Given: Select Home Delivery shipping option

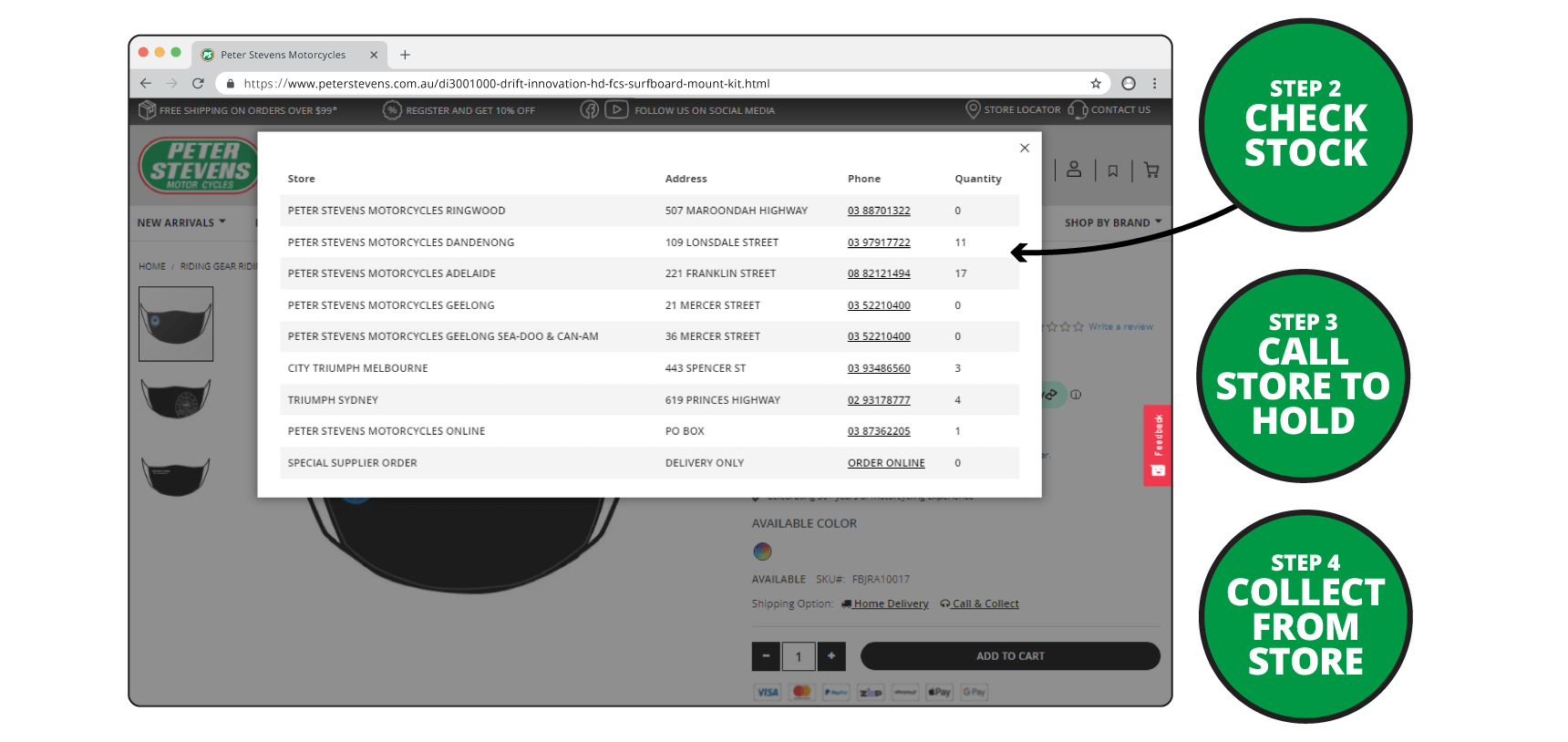Looking at the screenshot, I should 884,603.
